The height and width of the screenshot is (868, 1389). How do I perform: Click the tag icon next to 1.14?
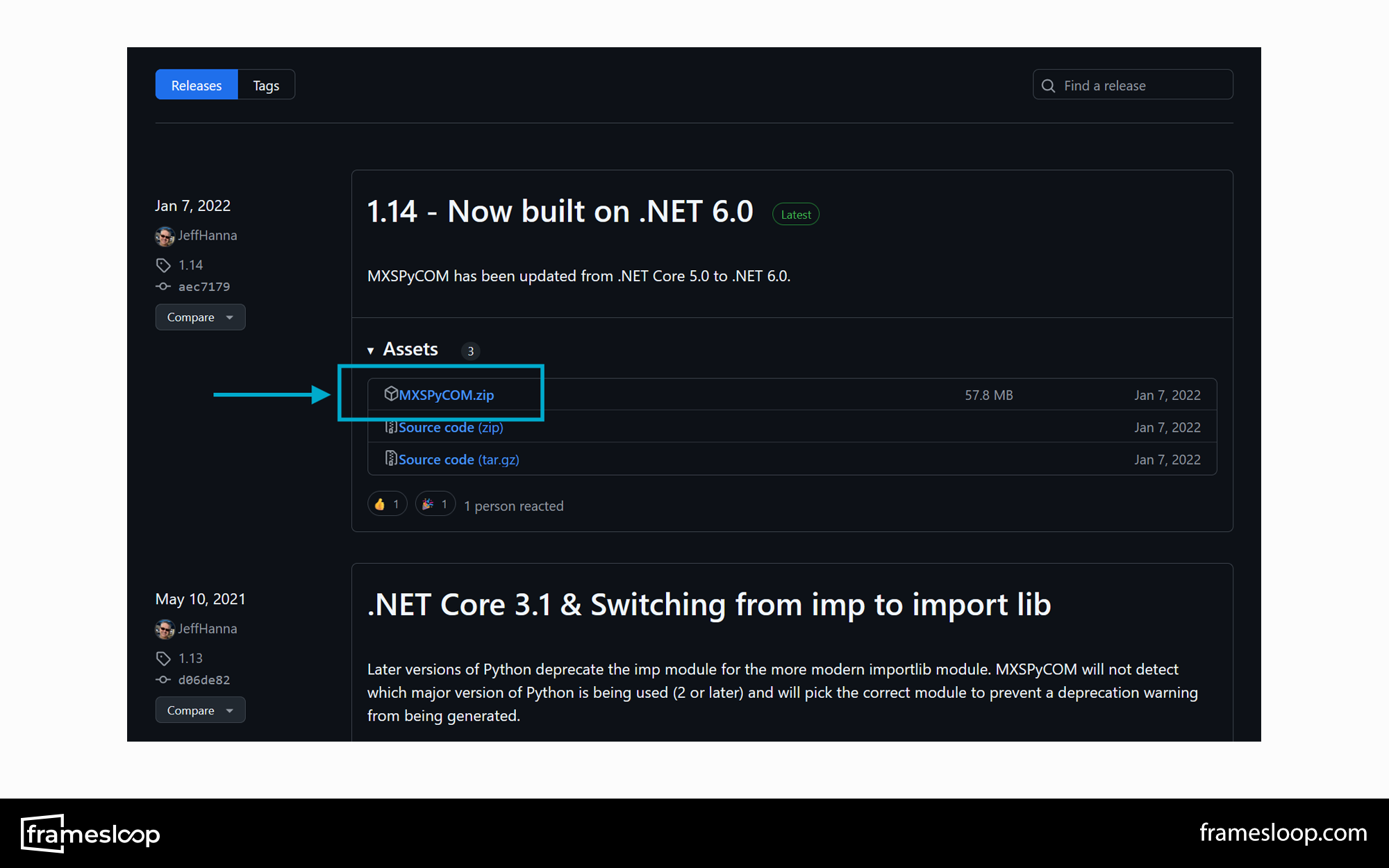pos(163,265)
